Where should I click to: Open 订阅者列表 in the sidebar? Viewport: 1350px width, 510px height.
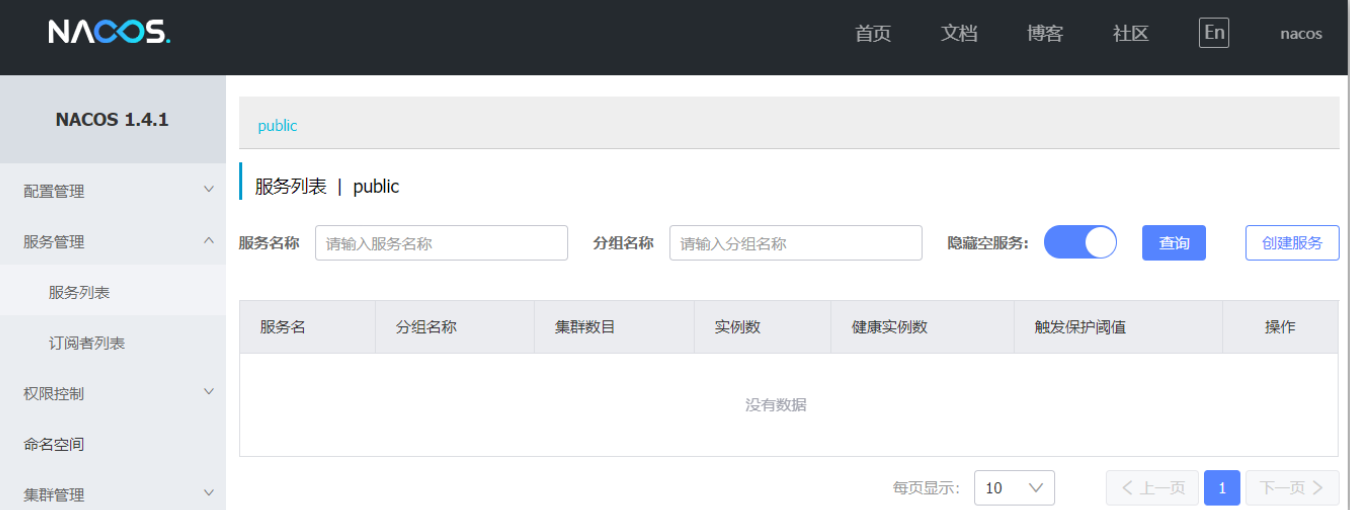pos(87,343)
